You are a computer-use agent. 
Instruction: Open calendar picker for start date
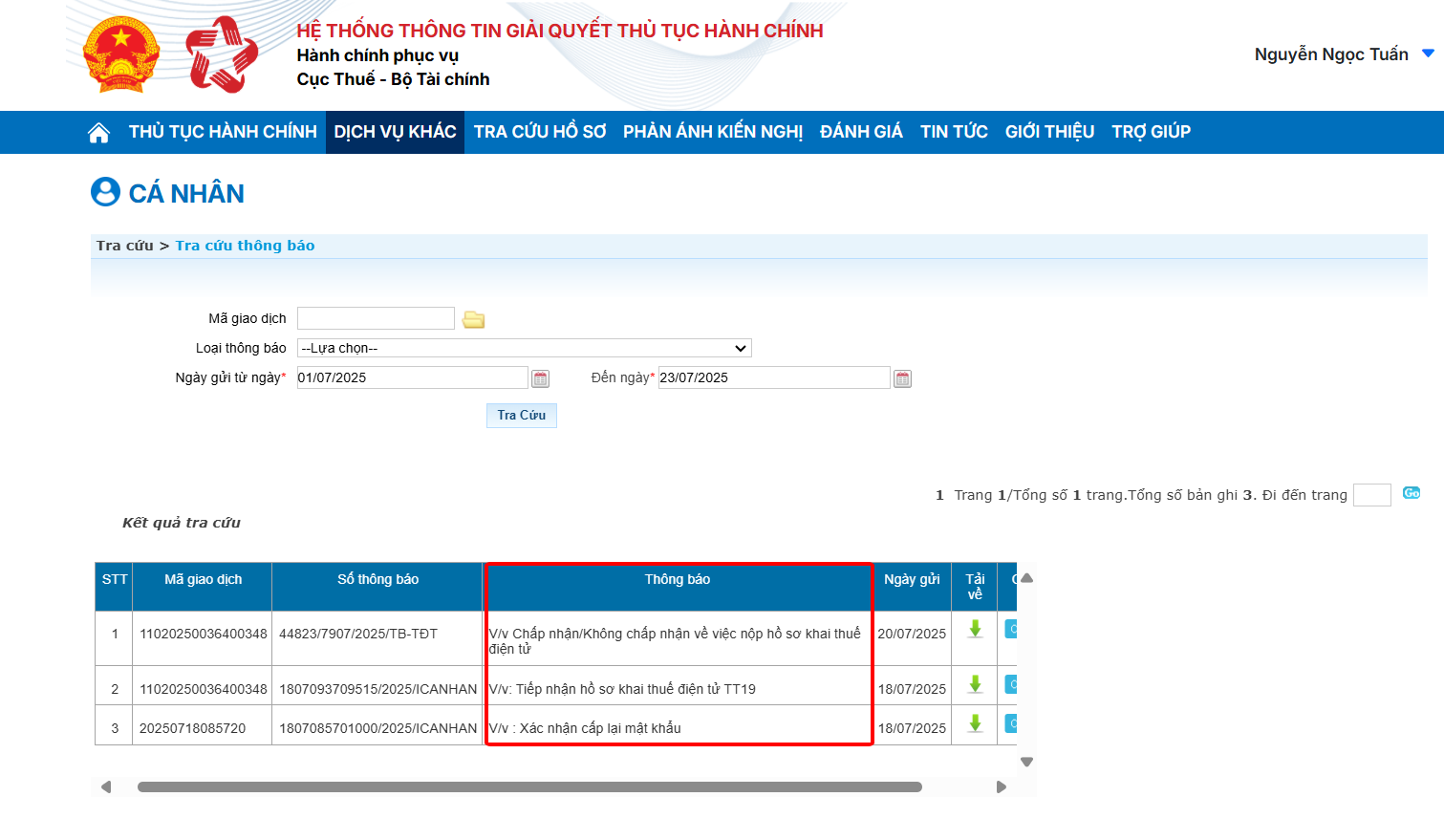[540, 379]
